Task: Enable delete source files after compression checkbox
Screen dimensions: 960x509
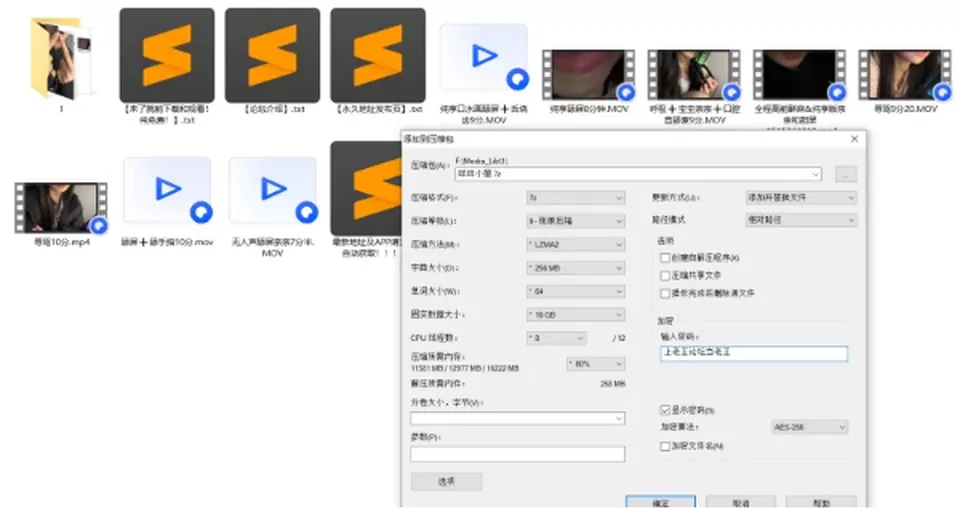Action: click(665, 293)
